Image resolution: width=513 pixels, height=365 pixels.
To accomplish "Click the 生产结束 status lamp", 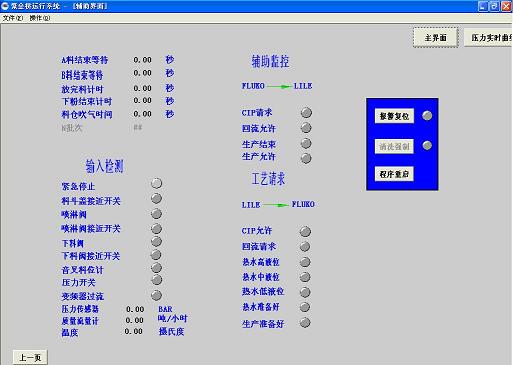I will tap(306, 143).
